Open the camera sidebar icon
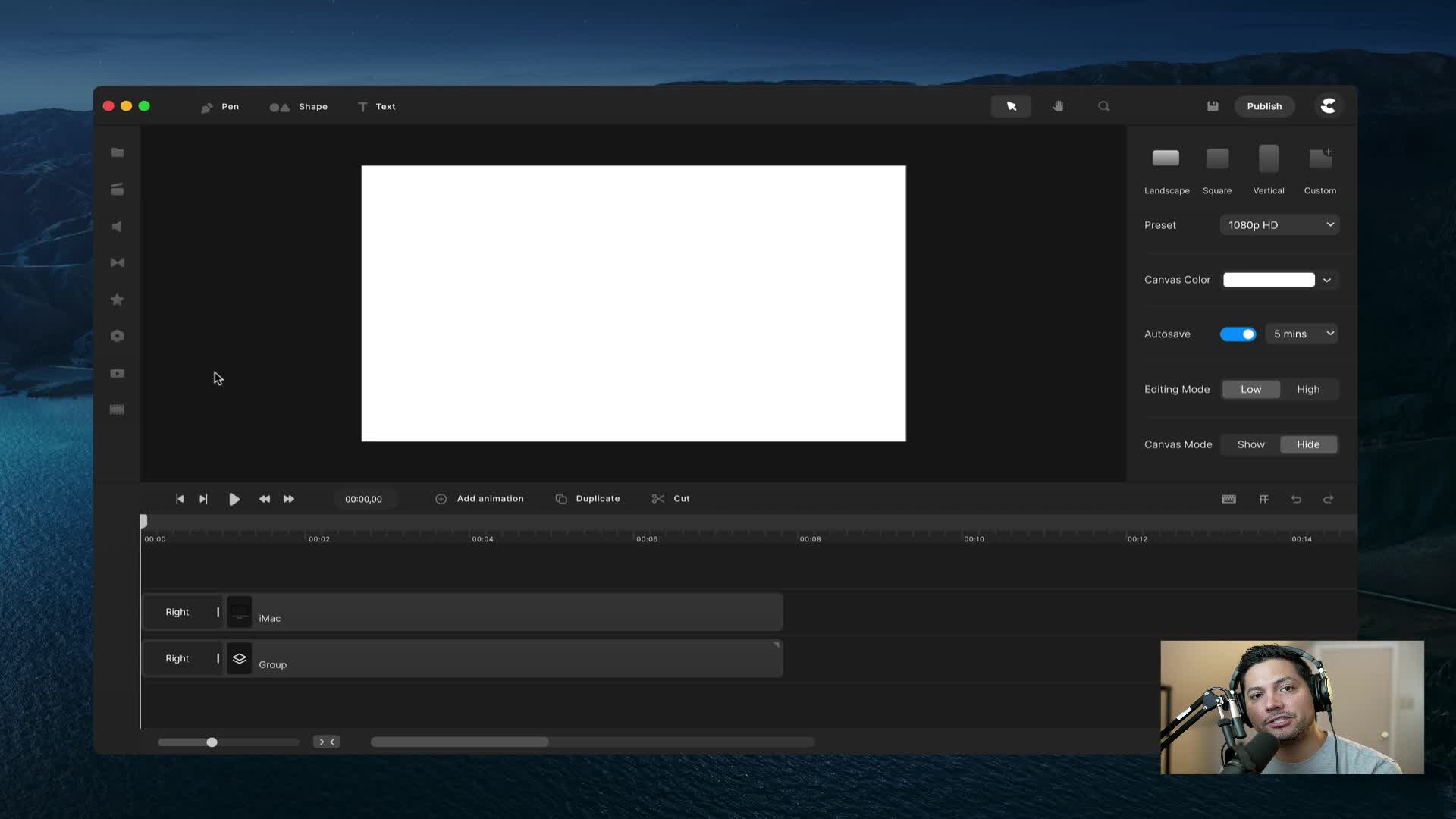 118,373
